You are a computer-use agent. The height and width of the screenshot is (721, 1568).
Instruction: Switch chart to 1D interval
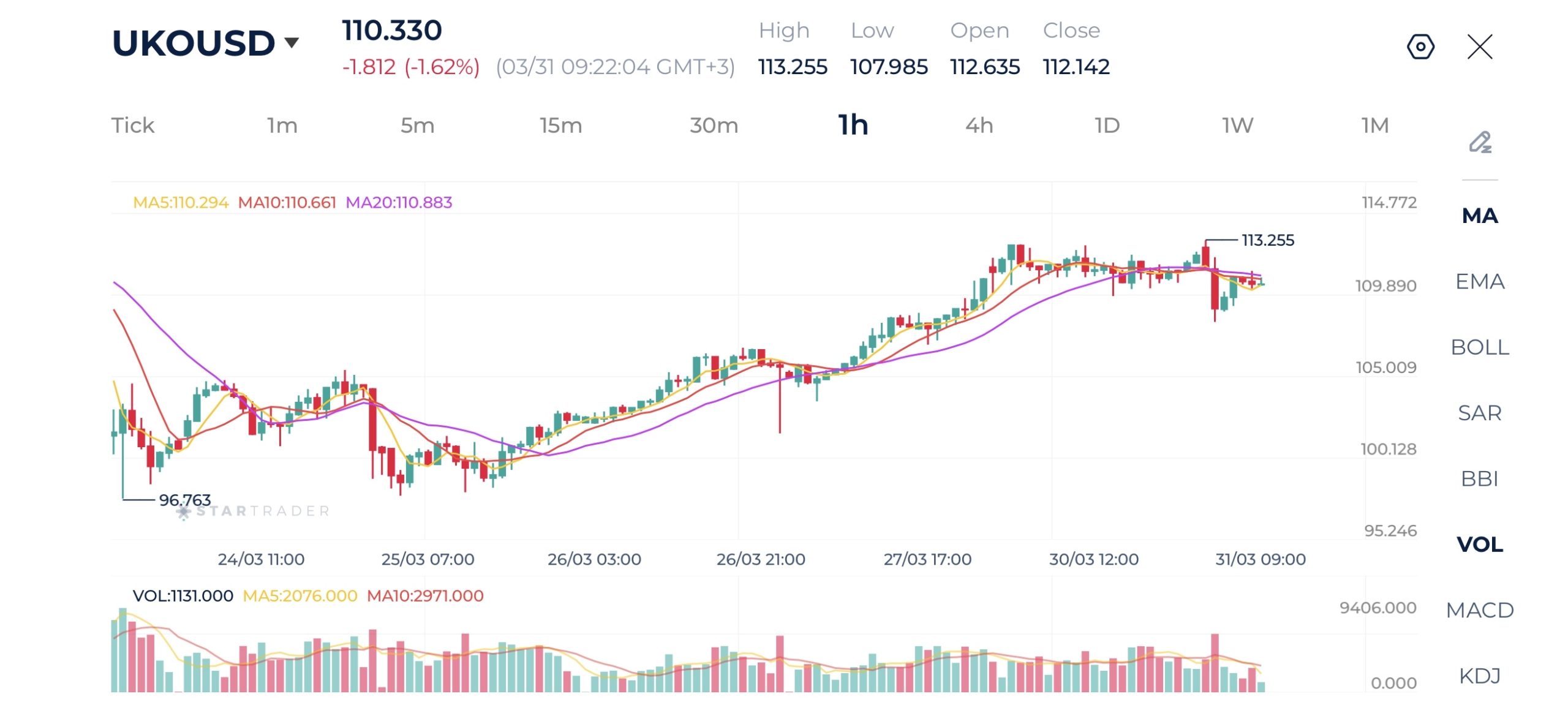[1107, 126]
